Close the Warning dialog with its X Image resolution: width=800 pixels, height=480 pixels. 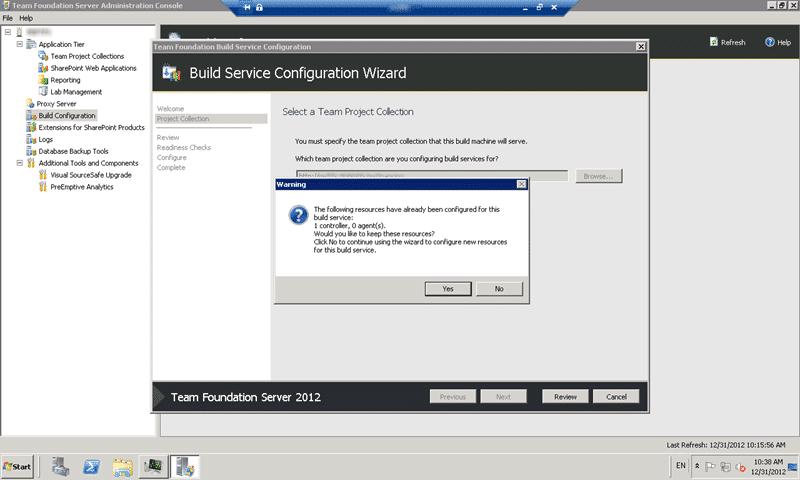[x=521, y=184]
